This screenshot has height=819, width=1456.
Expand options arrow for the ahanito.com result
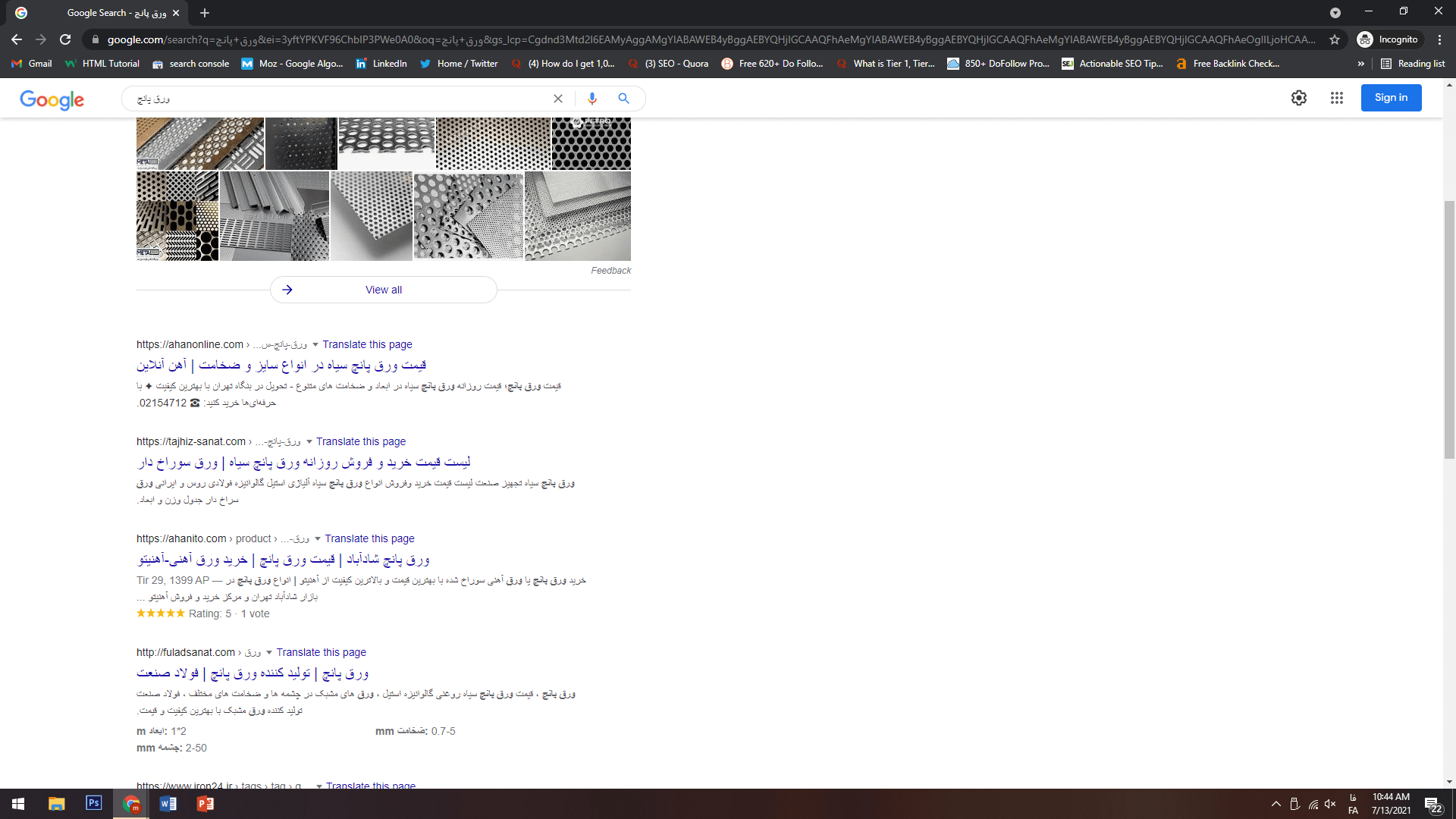click(318, 539)
